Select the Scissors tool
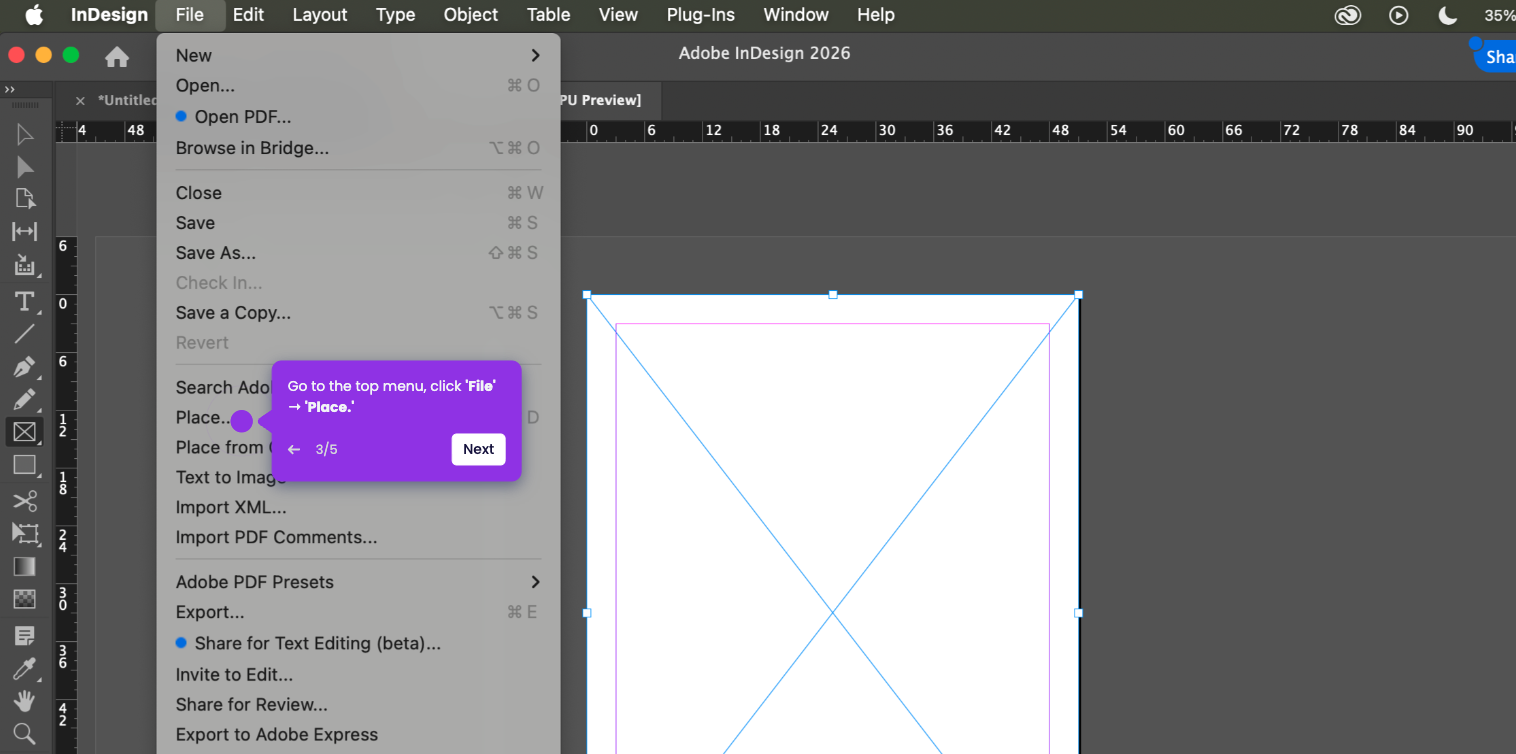This screenshot has width=1516, height=754. pos(25,501)
